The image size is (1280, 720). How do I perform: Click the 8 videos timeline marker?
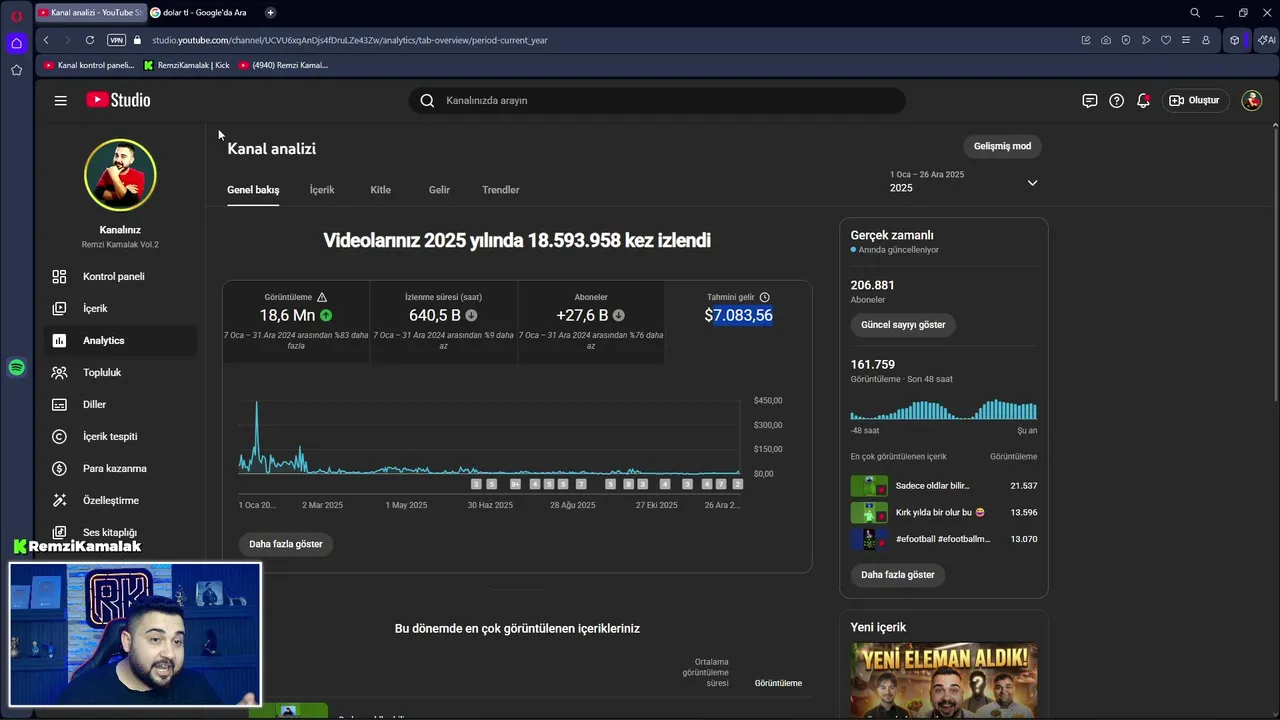click(x=629, y=484)
